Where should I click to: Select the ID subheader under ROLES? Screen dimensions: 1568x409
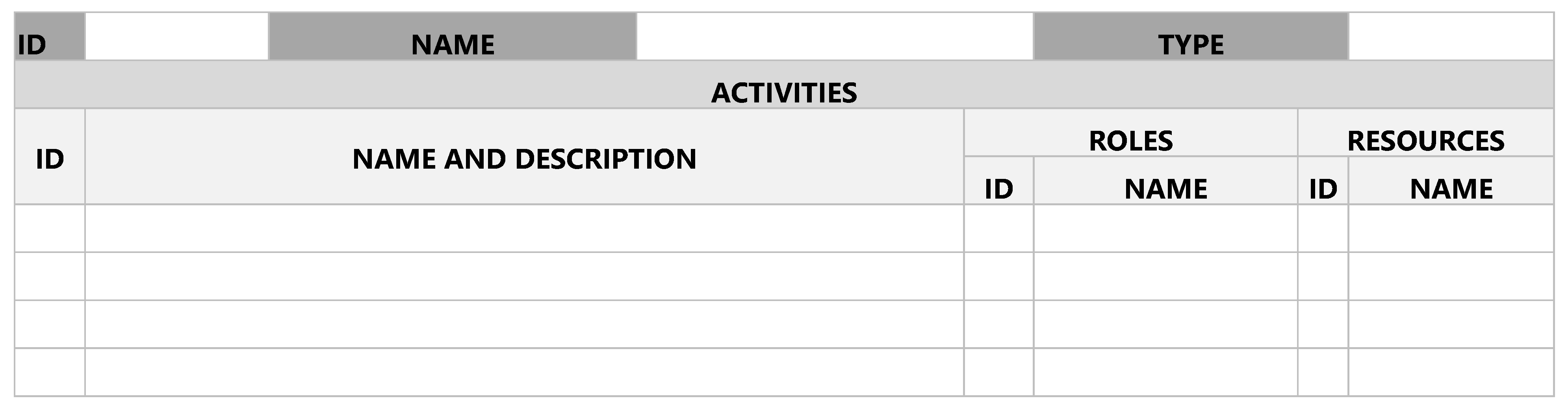pos(998,181)
